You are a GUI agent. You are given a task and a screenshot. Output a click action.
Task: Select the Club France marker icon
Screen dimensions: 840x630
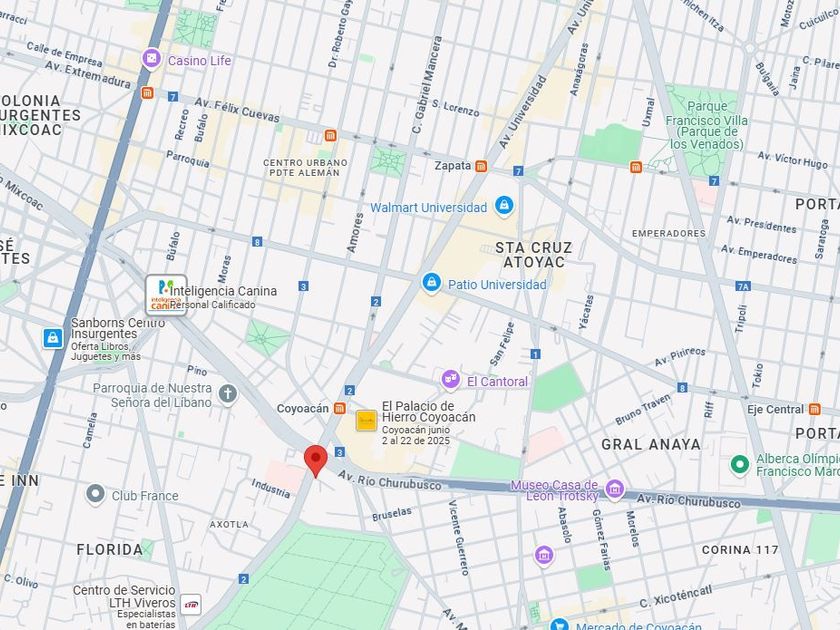(x=95, y=494)
